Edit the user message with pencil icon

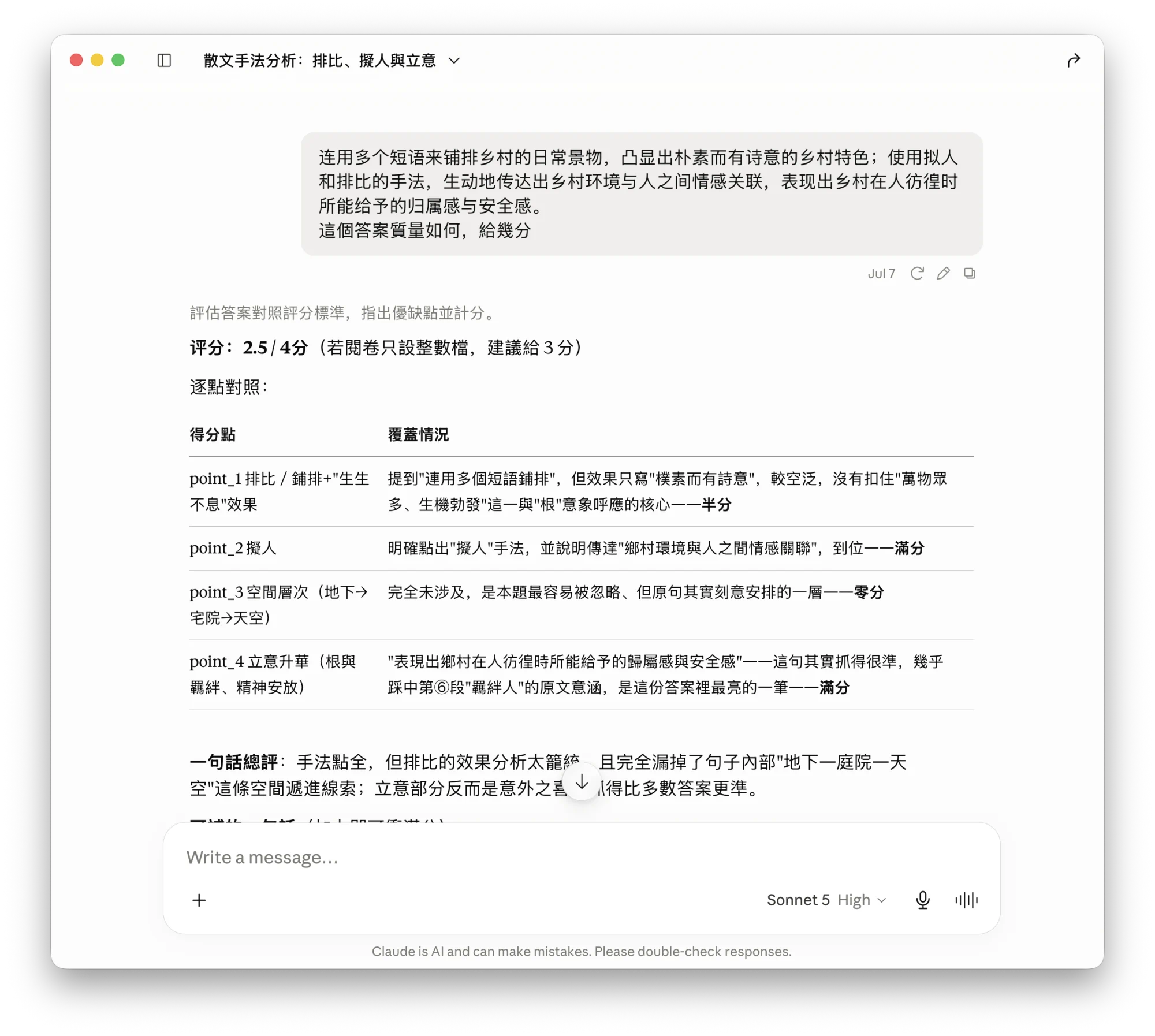click(x=943, y=273)
